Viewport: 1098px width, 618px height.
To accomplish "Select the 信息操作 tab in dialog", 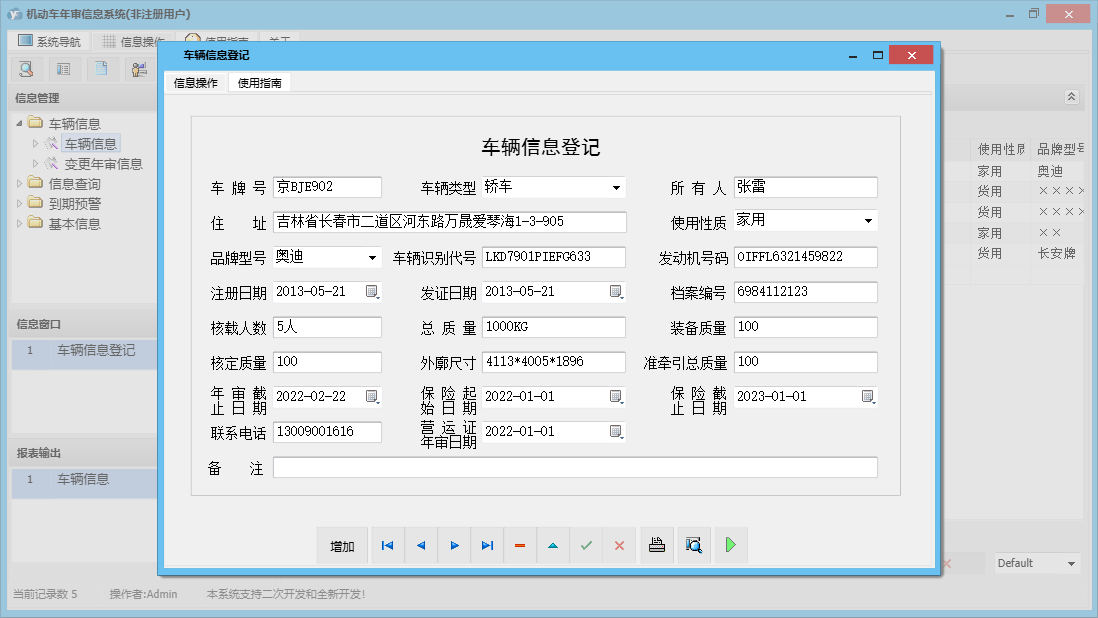I will (196, 84).
